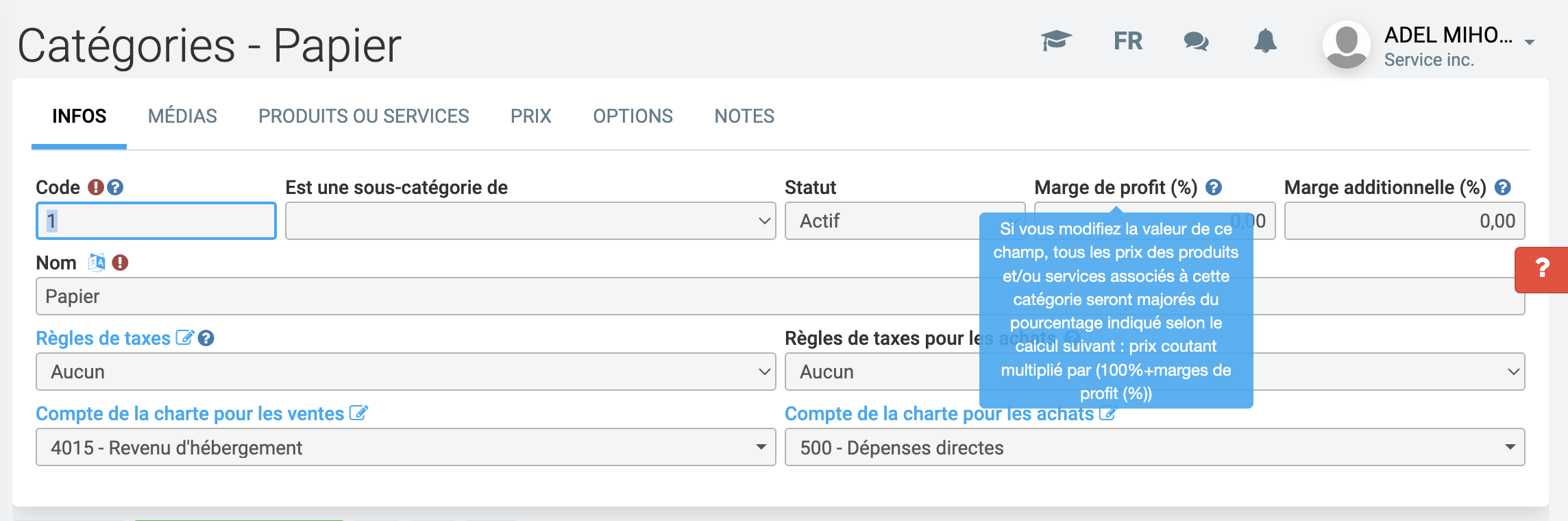
Task: Open the chat messages icon
Action: pyautogui.click(x=1196, y=41)
